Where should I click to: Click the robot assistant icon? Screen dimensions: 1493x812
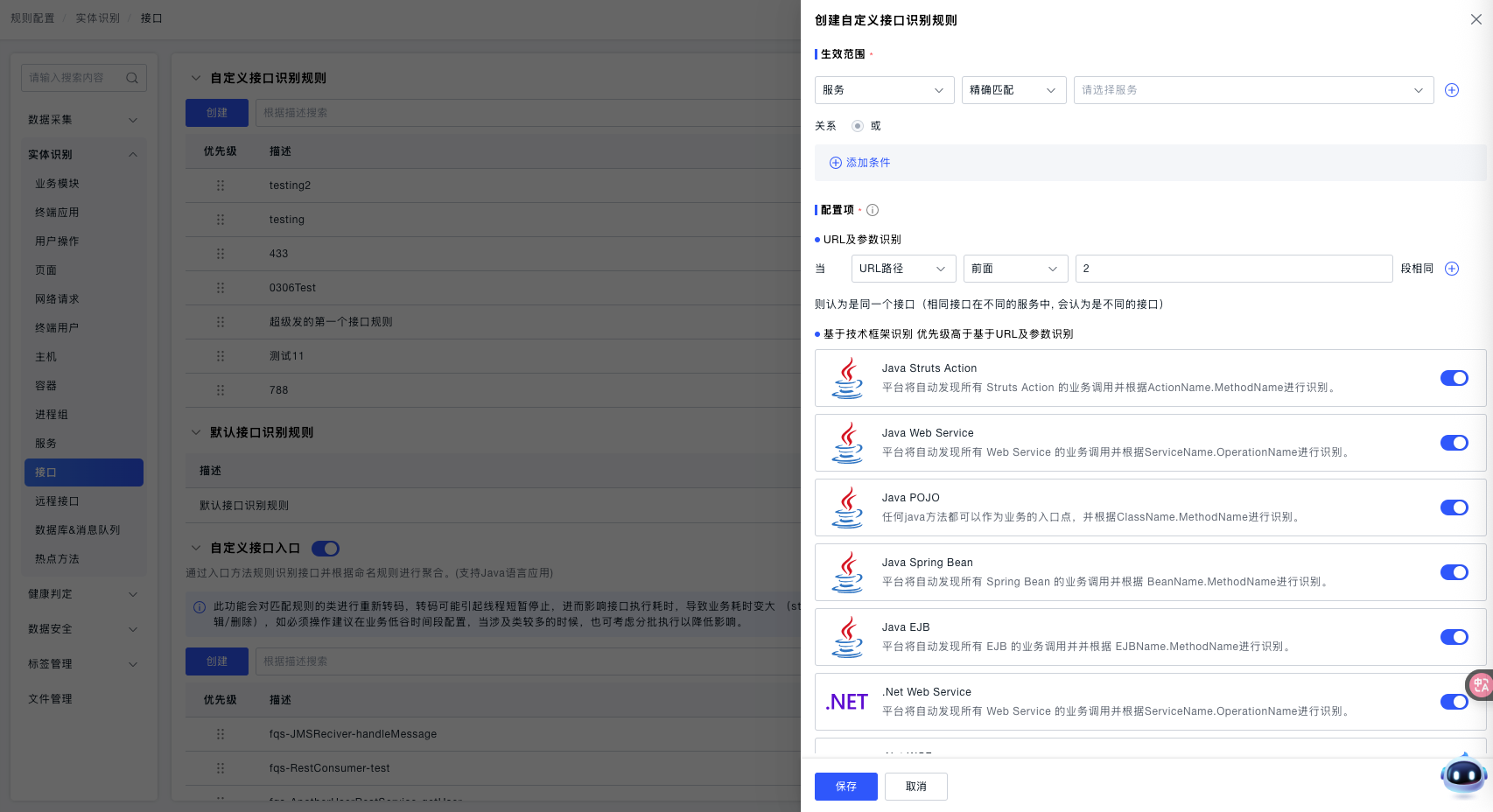(1463, 775)
